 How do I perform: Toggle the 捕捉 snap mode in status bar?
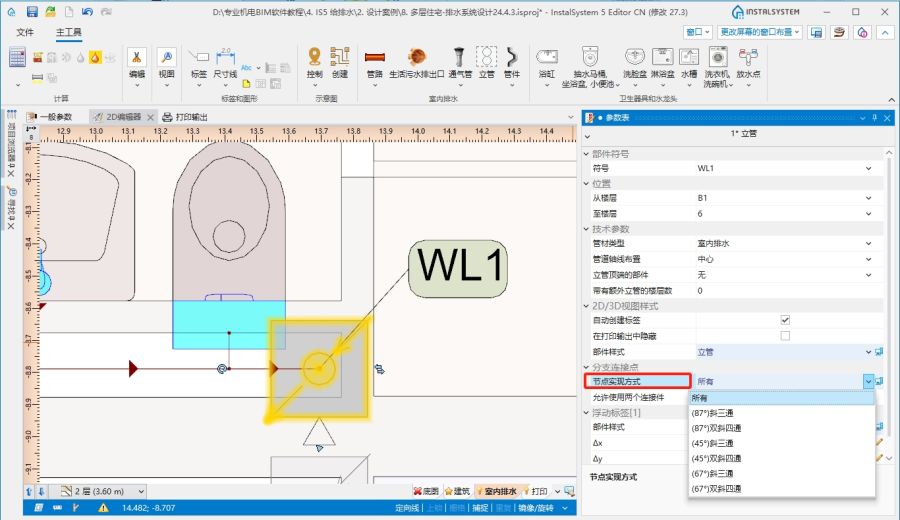tap(478, 508)
